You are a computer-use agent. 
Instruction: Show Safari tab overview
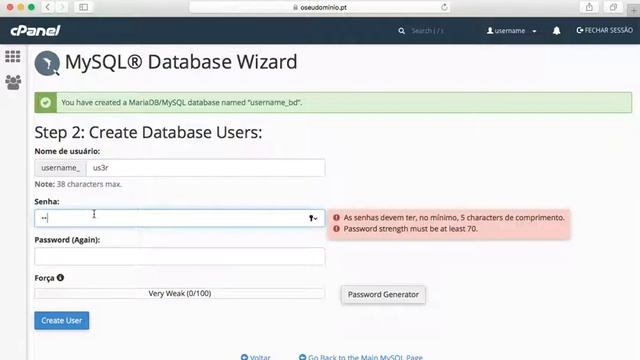click(613, 7)
